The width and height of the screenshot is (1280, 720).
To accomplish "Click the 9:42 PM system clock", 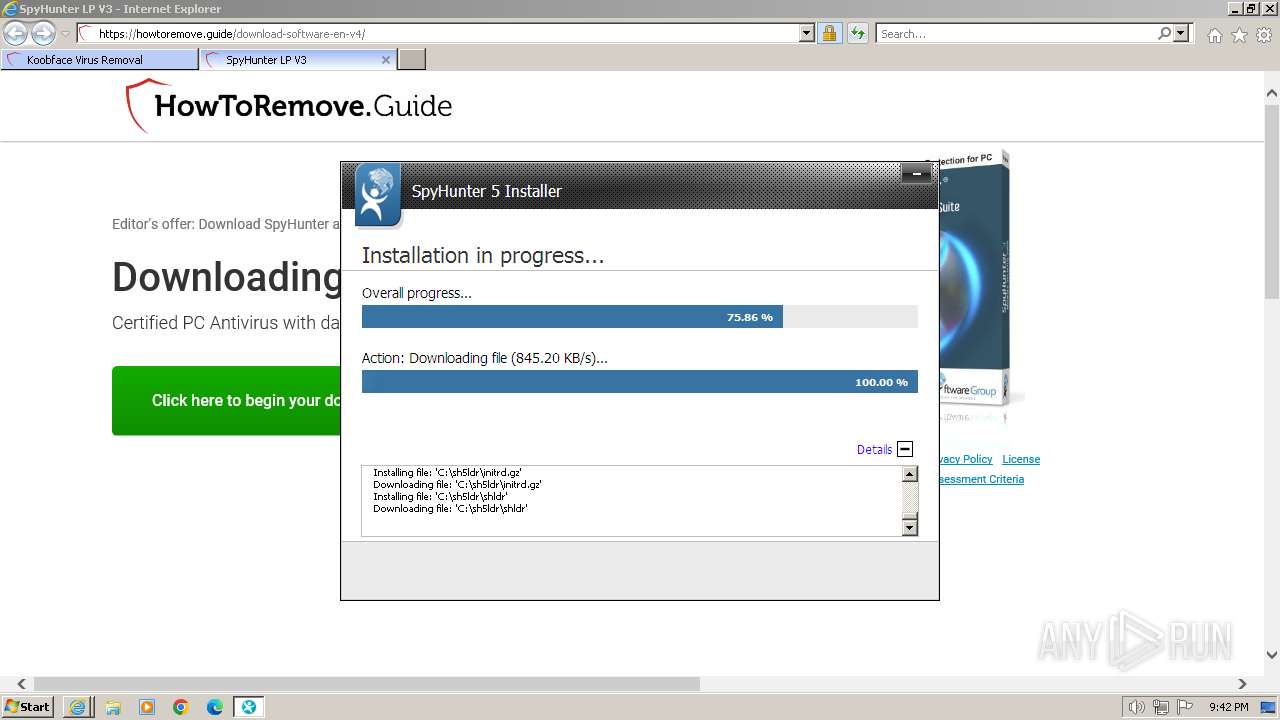I will point(1228,707).
